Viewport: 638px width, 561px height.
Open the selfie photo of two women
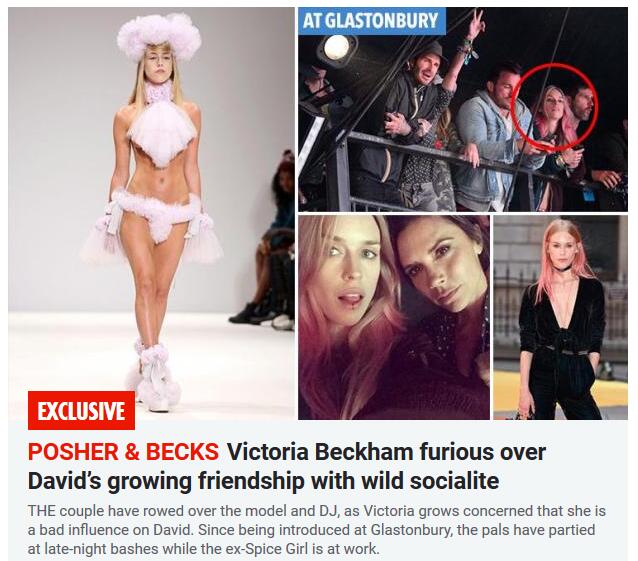(x=394, y=317)
